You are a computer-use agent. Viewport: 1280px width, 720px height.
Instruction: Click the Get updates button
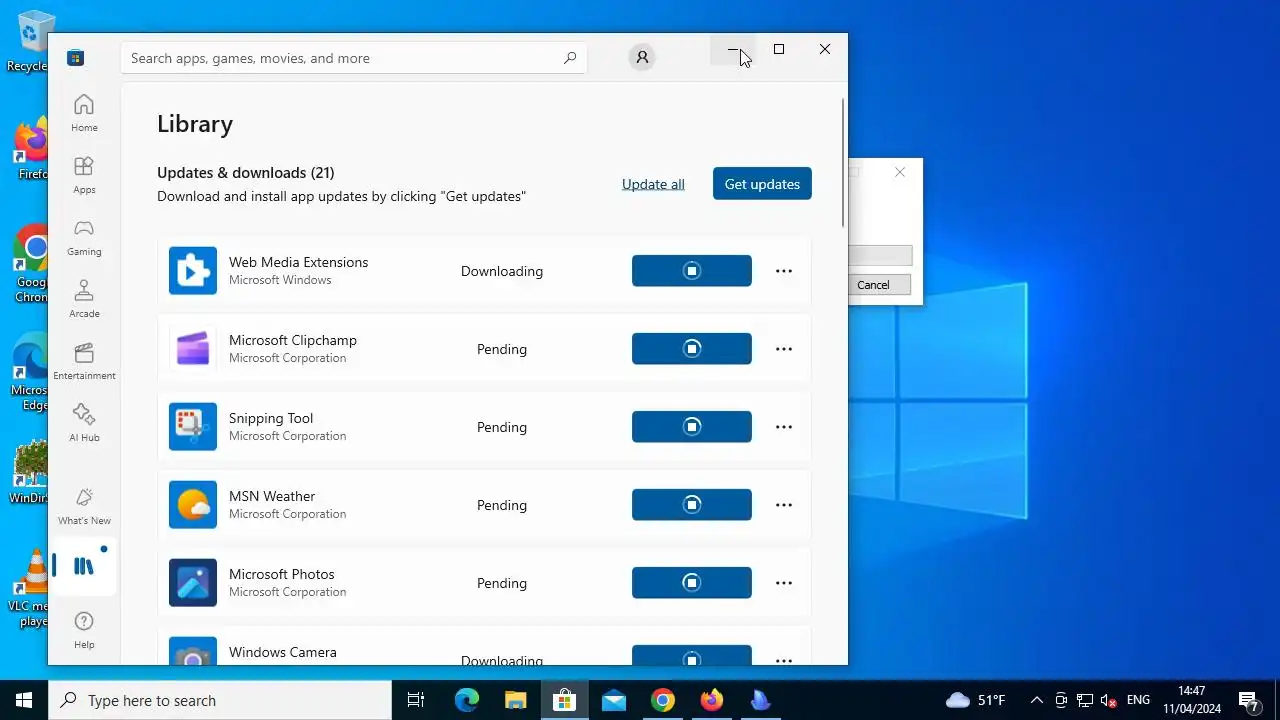point(762,184)
